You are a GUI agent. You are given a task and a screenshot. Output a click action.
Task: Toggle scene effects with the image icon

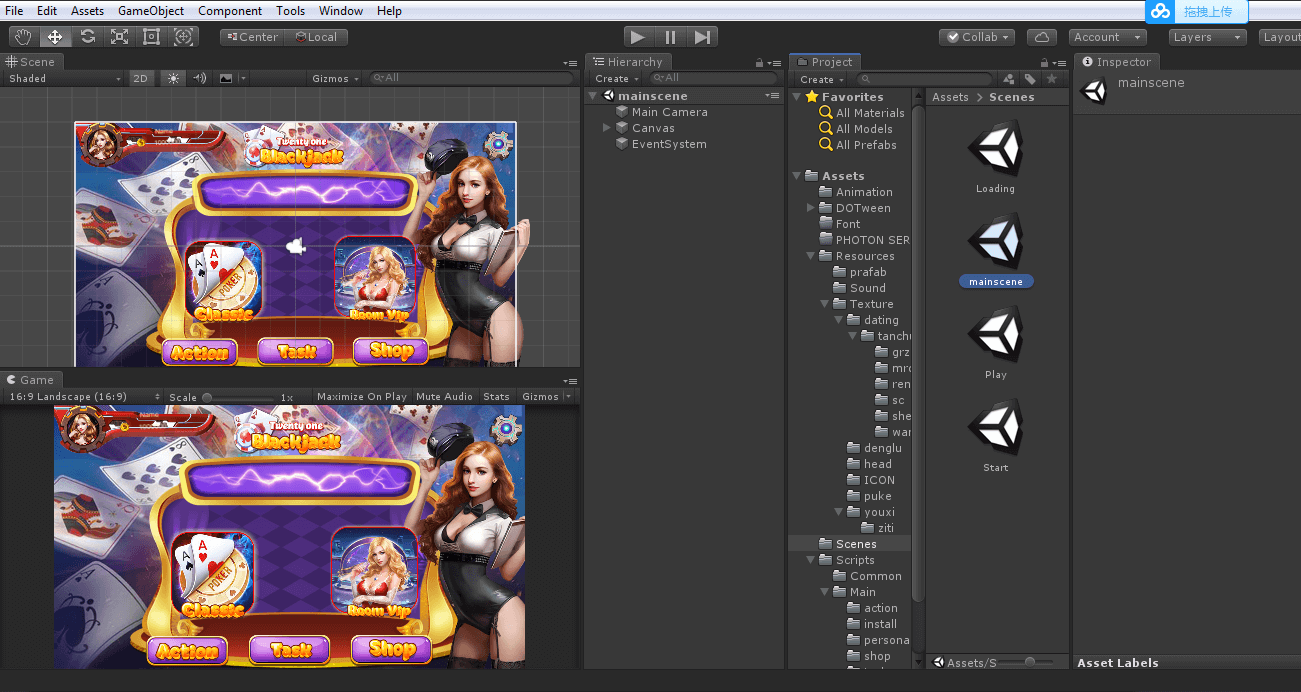coord(226,78)
